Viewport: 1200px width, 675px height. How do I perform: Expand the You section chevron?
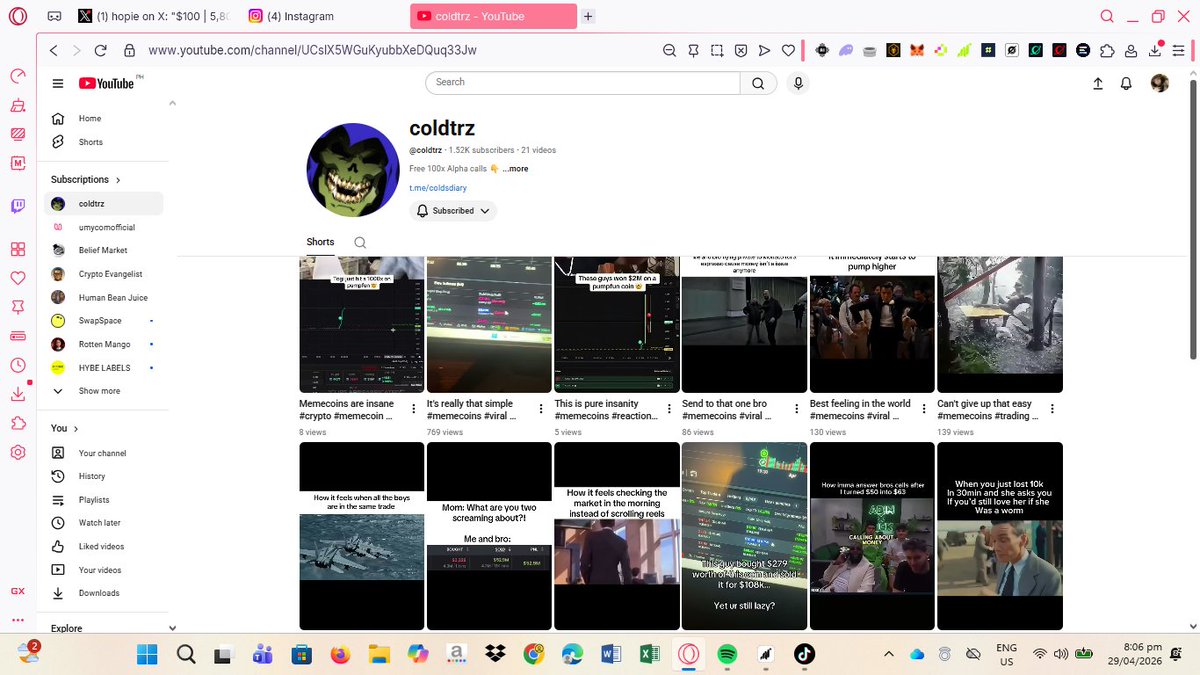75,429
